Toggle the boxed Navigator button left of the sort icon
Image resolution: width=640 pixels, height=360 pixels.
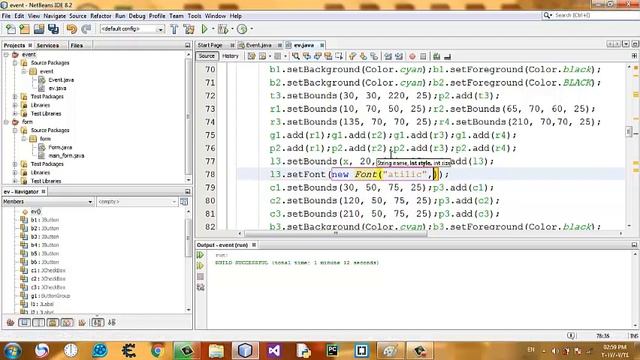point(97,322)
